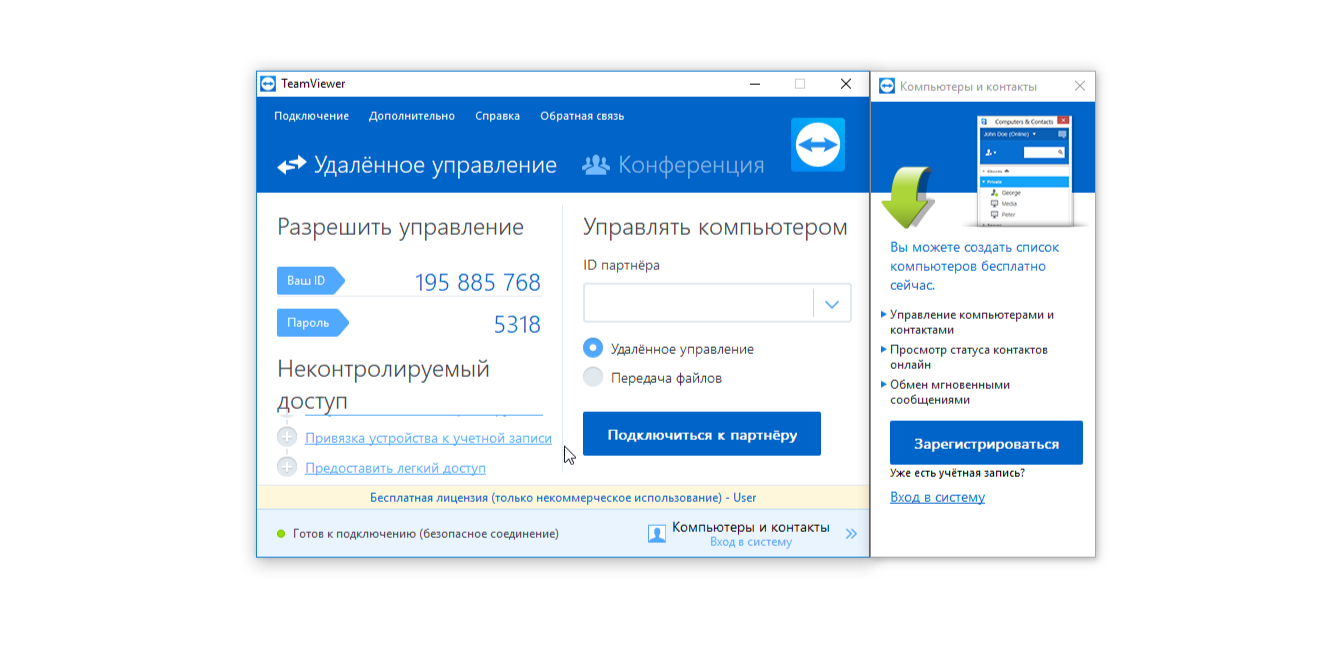This screenshot has width=1342, height=660.
Task: Click the green arrow graphic in contacts panel
Action: [905, 195]
